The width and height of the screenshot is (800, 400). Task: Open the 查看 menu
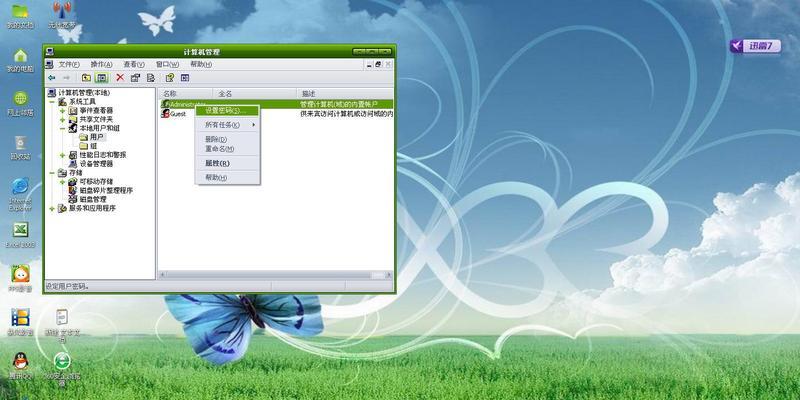[134, 64]
